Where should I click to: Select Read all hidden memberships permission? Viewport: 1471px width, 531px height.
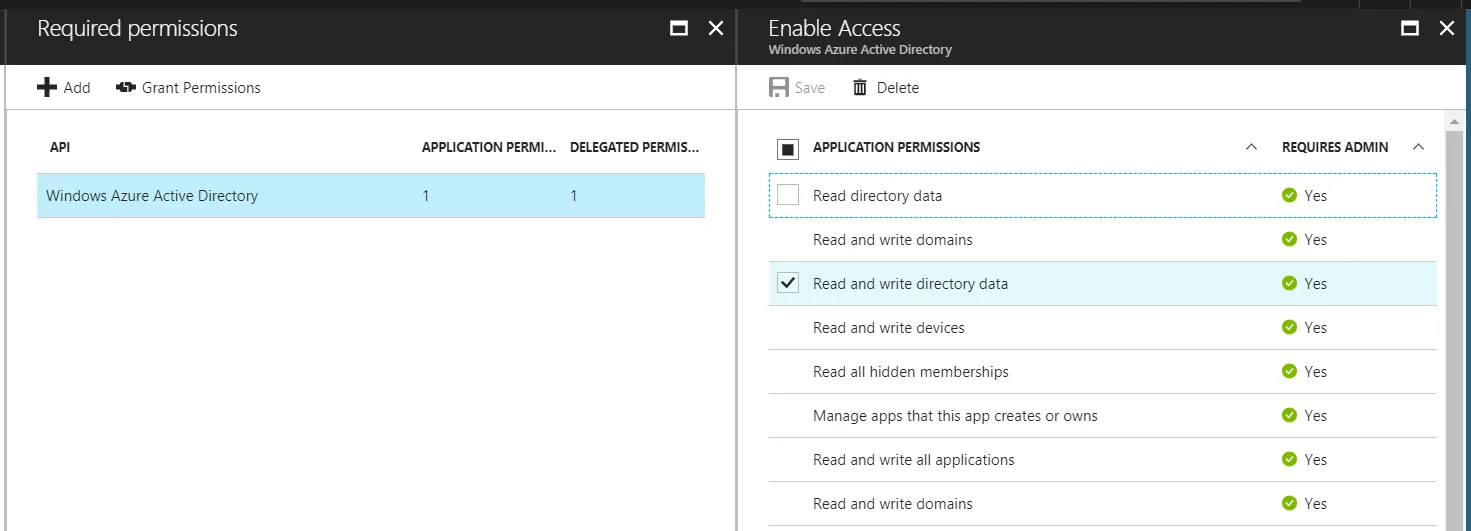[x=910, y=372]
